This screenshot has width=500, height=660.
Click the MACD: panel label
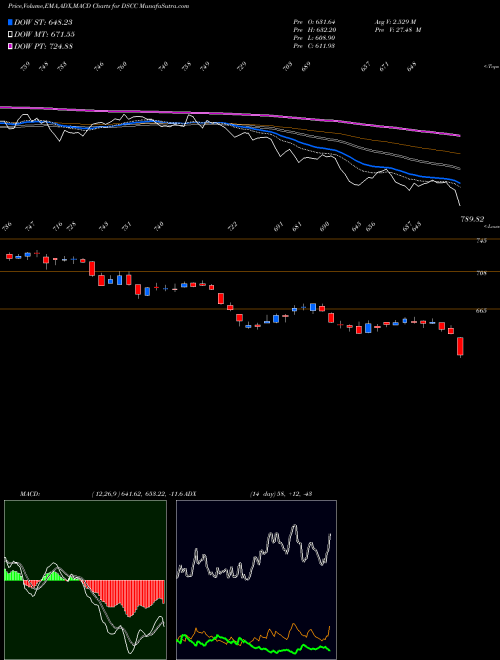point(30,494)
